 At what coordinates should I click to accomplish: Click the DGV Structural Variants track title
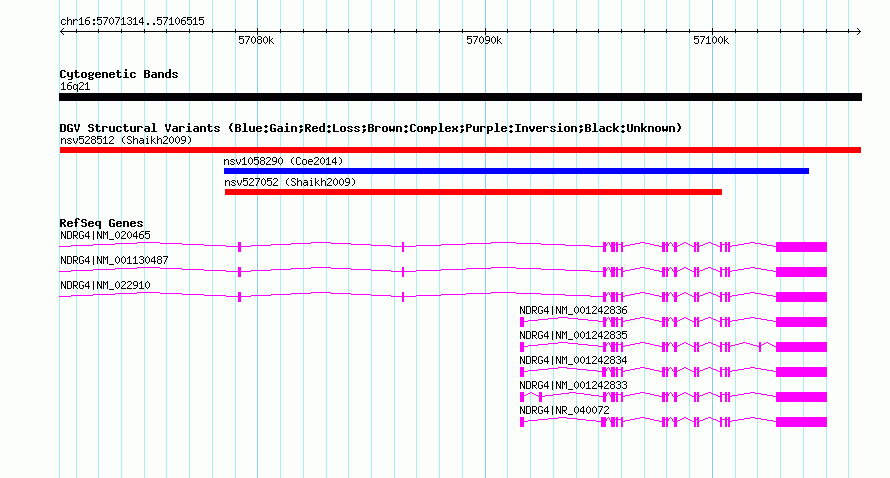(x=371, y=128)
